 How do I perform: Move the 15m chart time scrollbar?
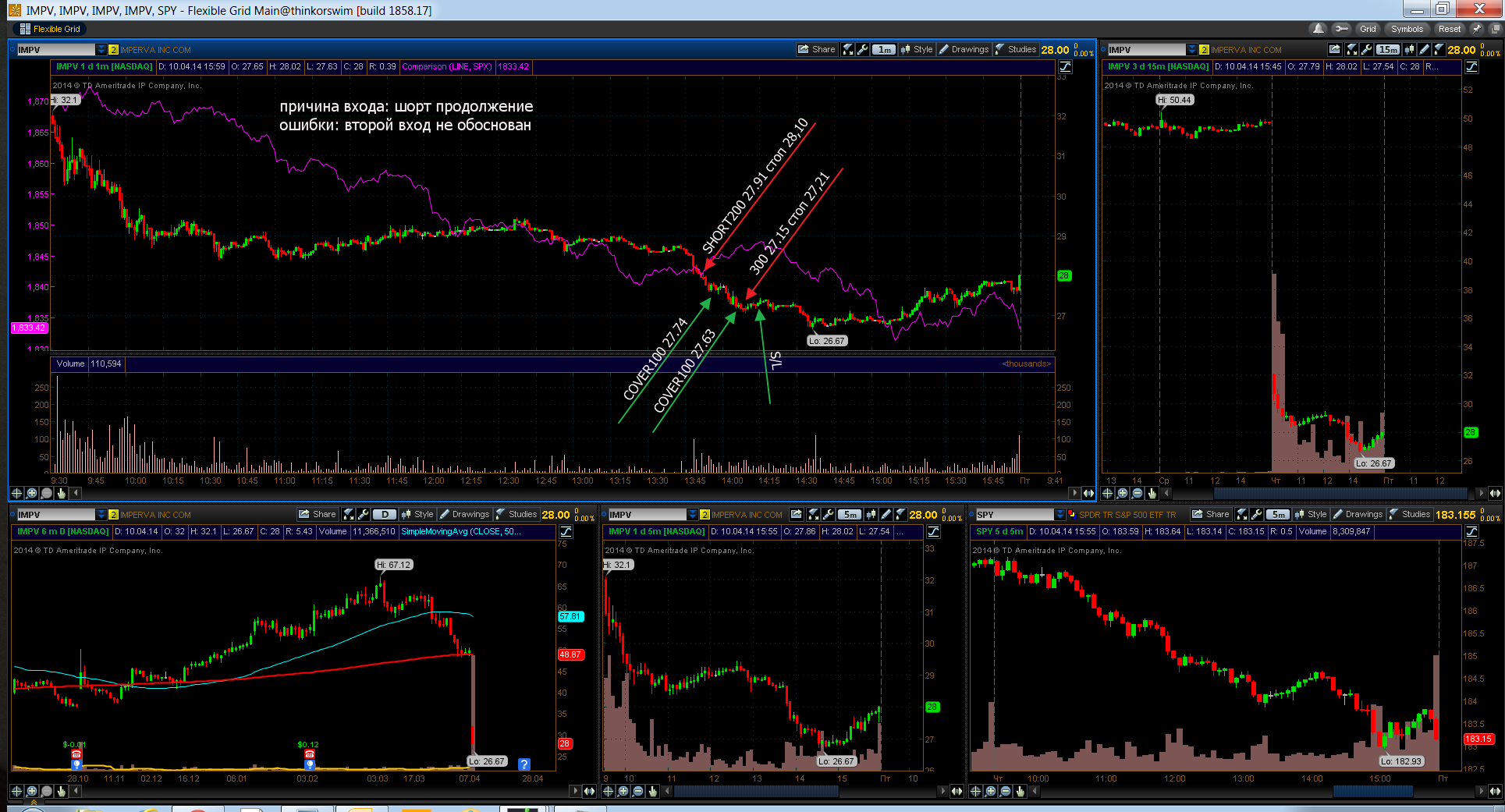click(1340, 493)
